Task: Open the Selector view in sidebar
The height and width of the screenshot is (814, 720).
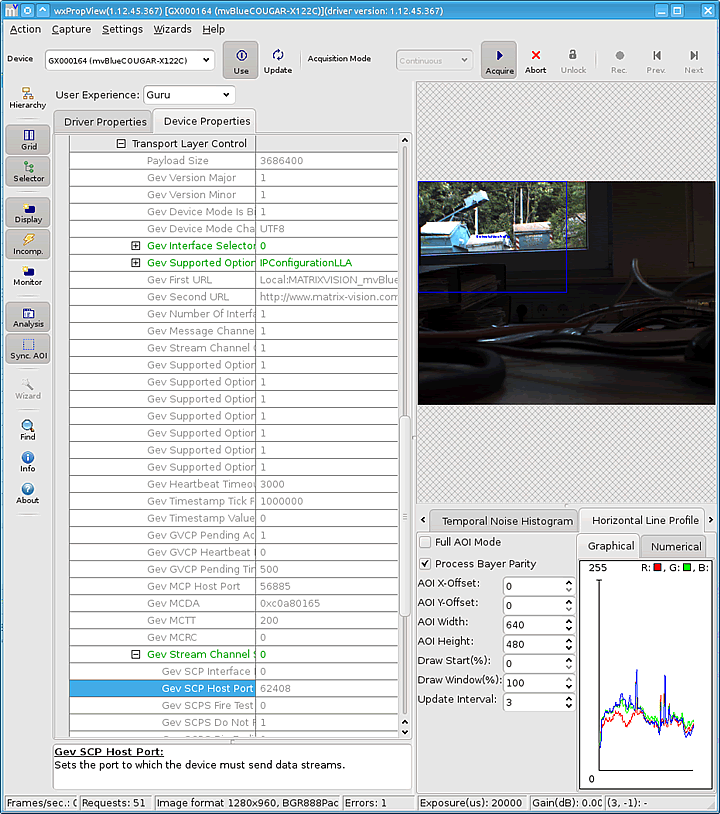Action: tap(29, 171)
